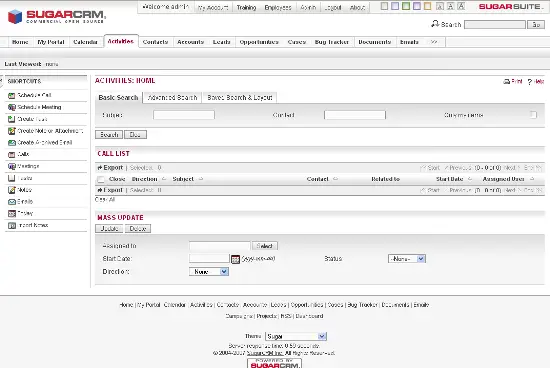Click the Start Date input in Mass Update

coord(209,259)
